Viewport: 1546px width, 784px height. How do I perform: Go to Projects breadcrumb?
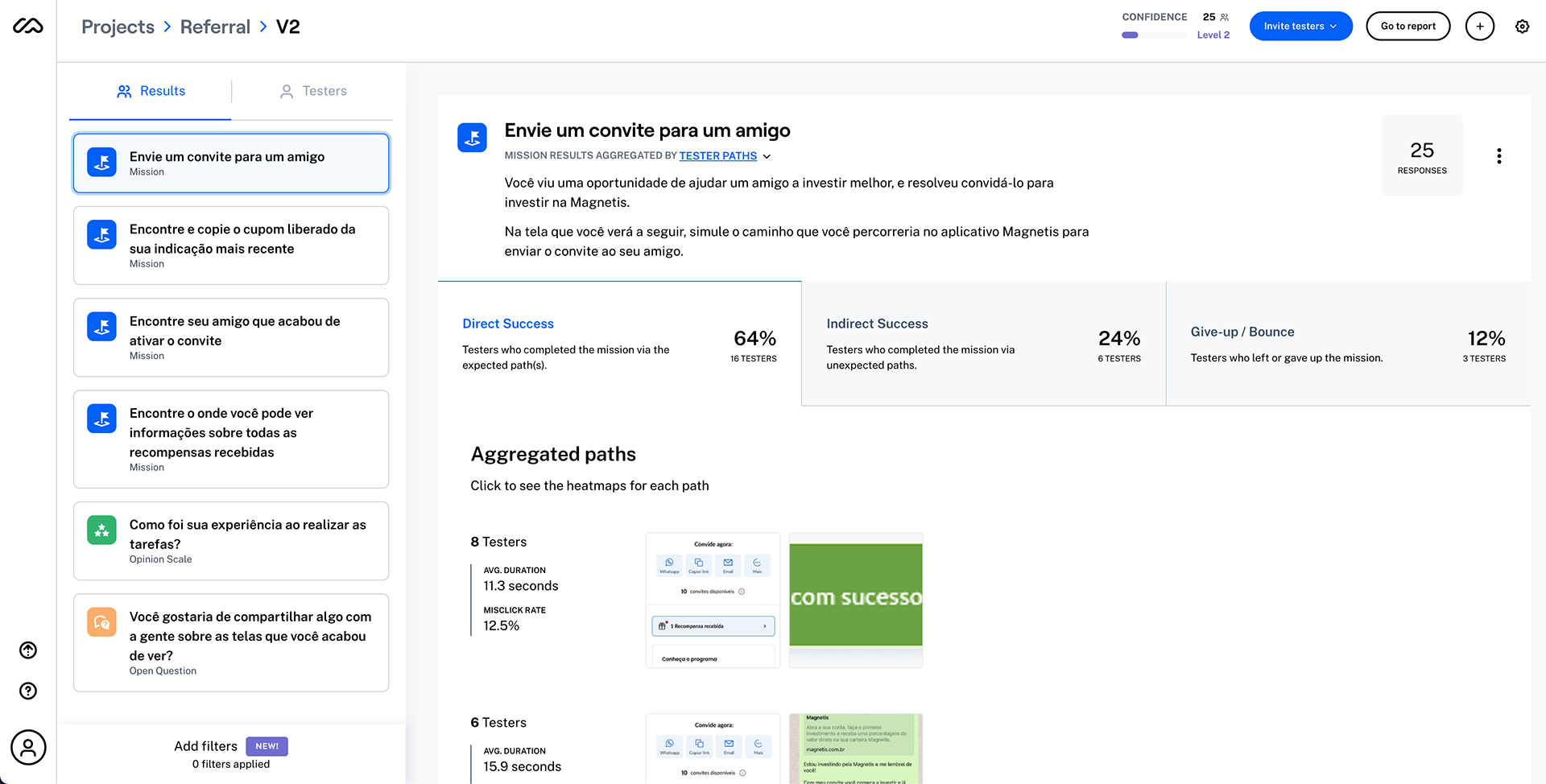click(x=118, y=27)
